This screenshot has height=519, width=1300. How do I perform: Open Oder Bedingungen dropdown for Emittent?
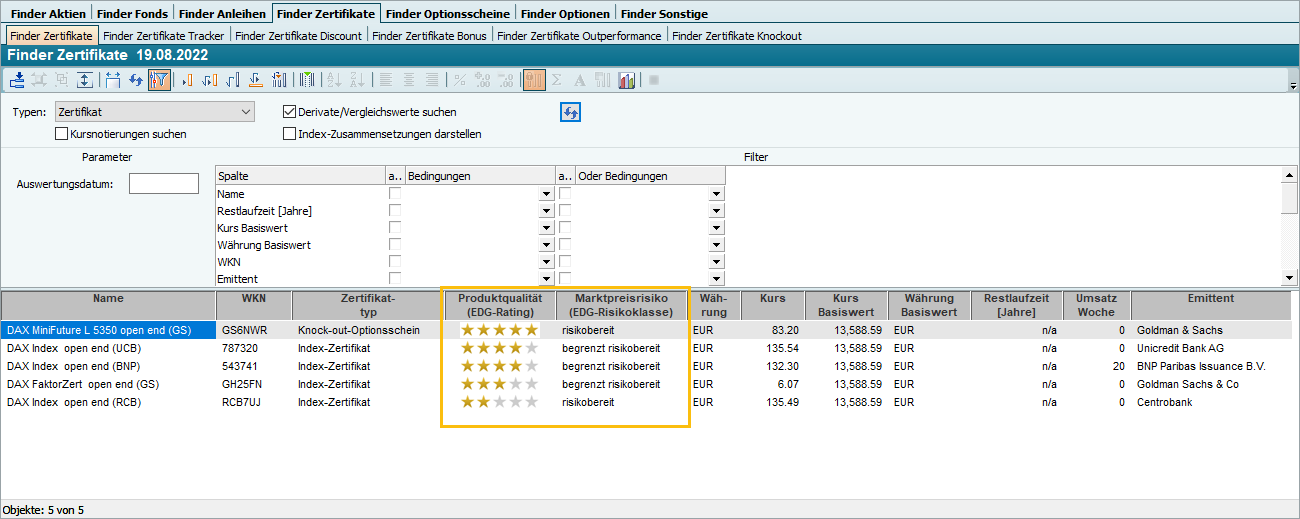[x=716, y=279]
